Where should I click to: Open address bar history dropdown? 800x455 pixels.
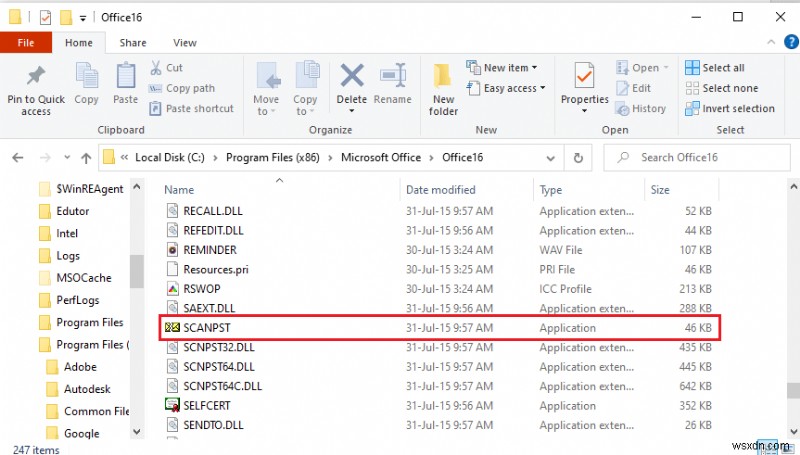coord(551,158)
